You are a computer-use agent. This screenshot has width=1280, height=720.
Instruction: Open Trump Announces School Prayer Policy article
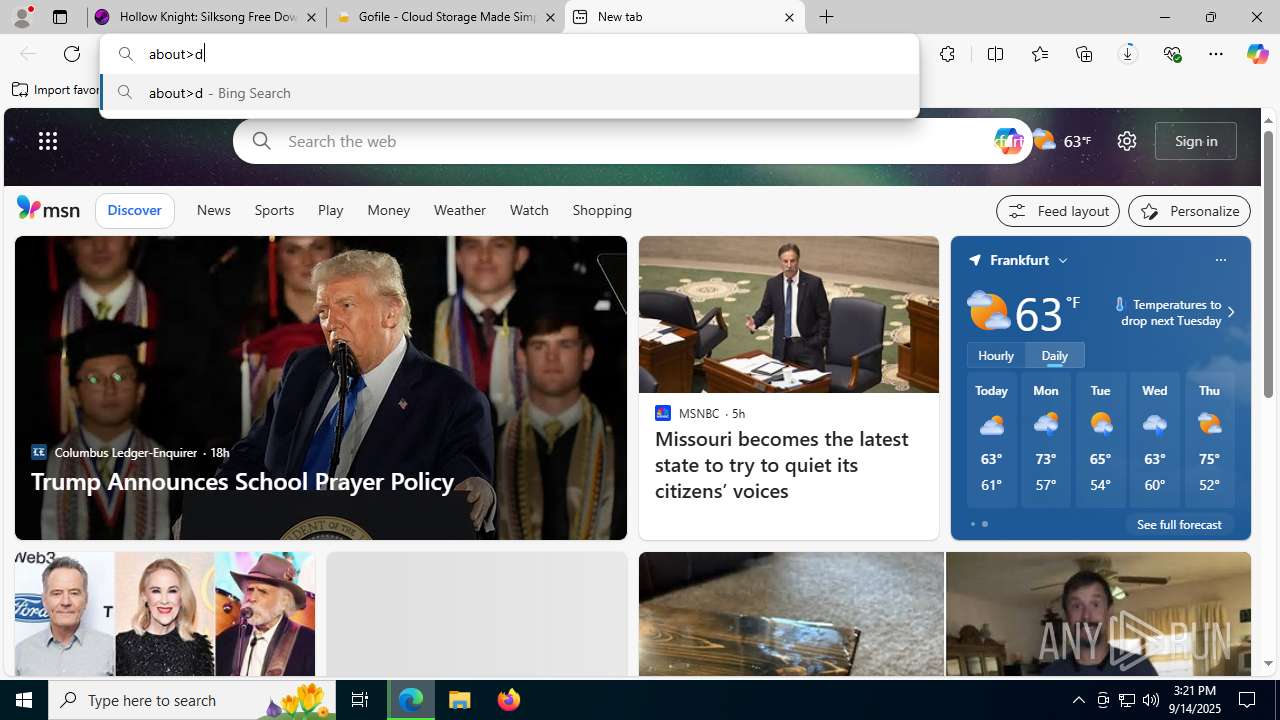[243, 481]
